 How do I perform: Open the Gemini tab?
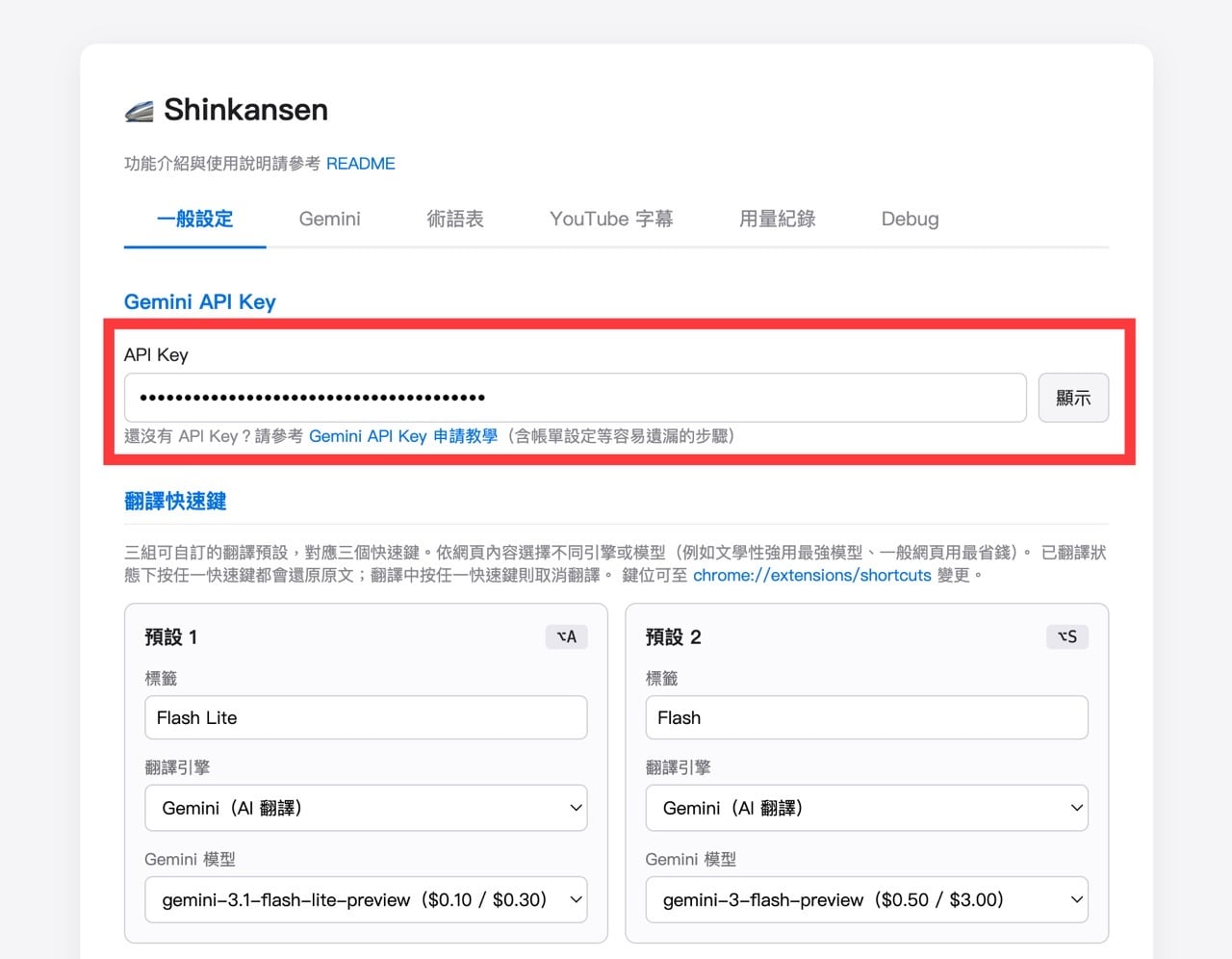[329, 220]
